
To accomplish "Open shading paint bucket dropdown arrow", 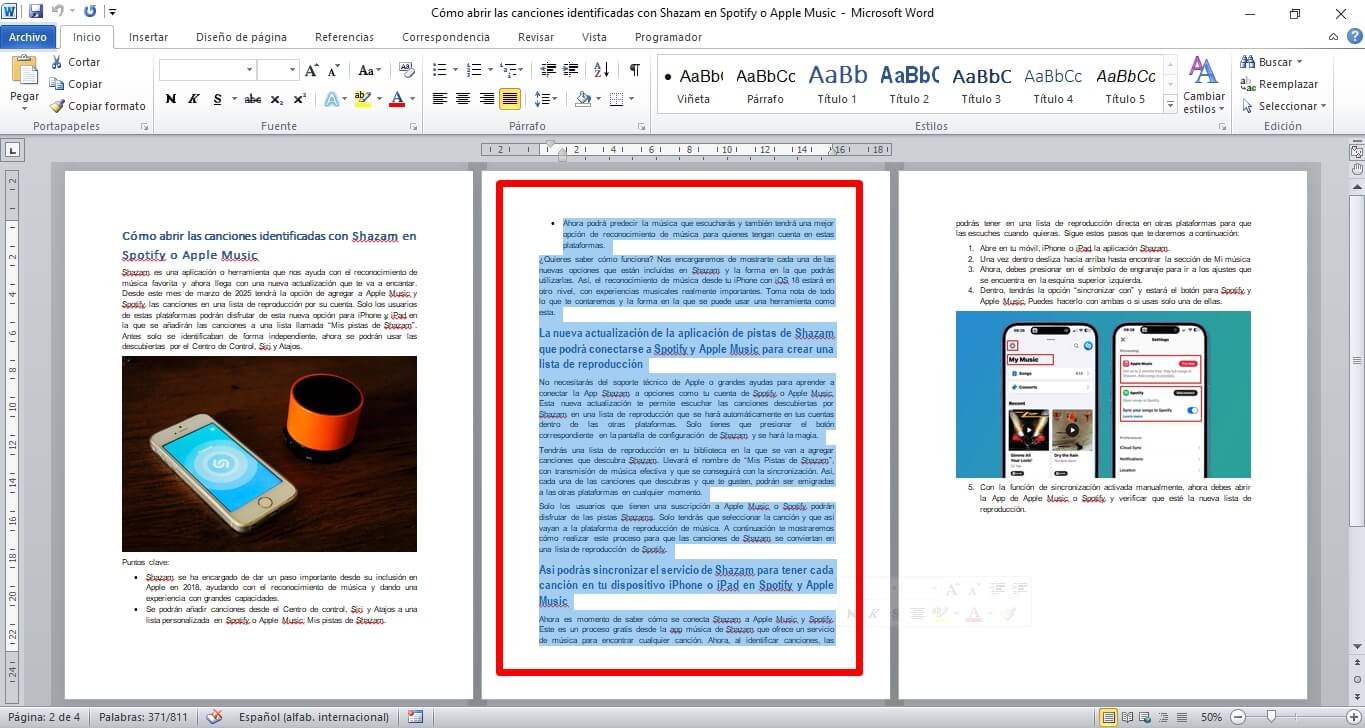I will (599, 99).
